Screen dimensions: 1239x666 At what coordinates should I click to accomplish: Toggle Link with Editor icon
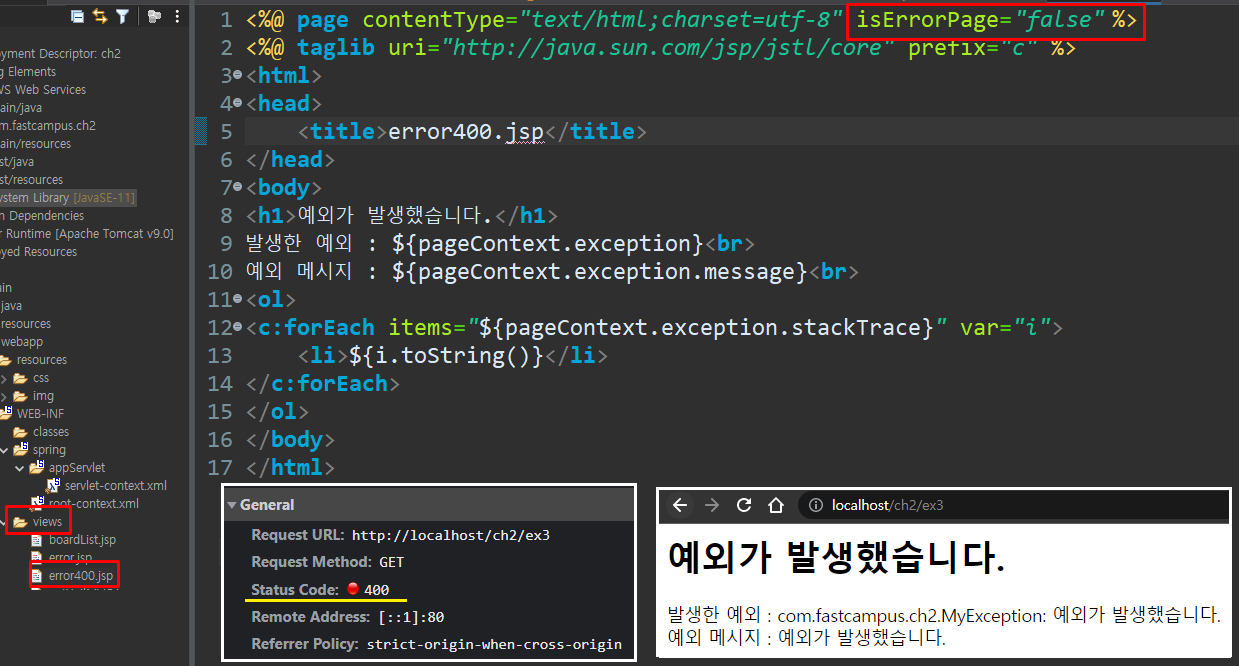click(x=100, y=16)
